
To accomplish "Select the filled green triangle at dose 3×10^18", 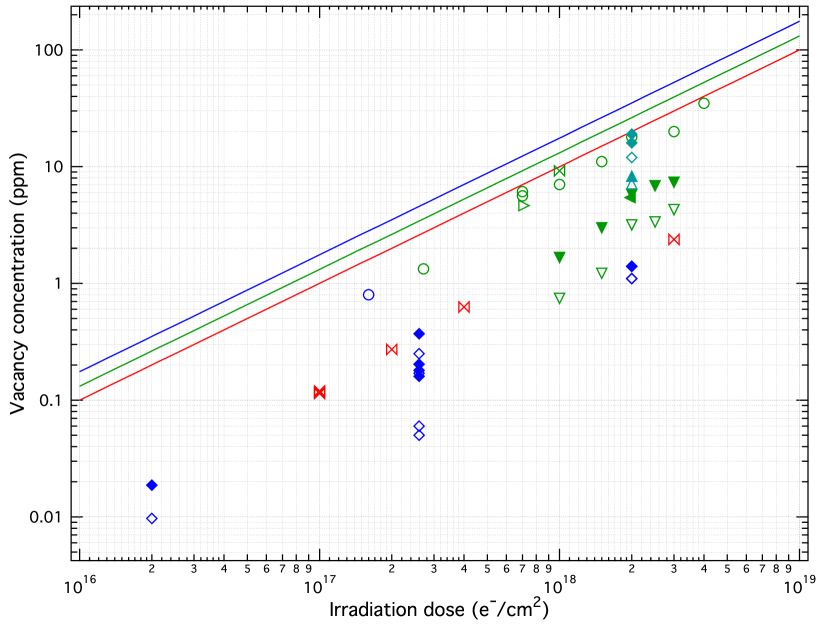I will pos(674,182).
